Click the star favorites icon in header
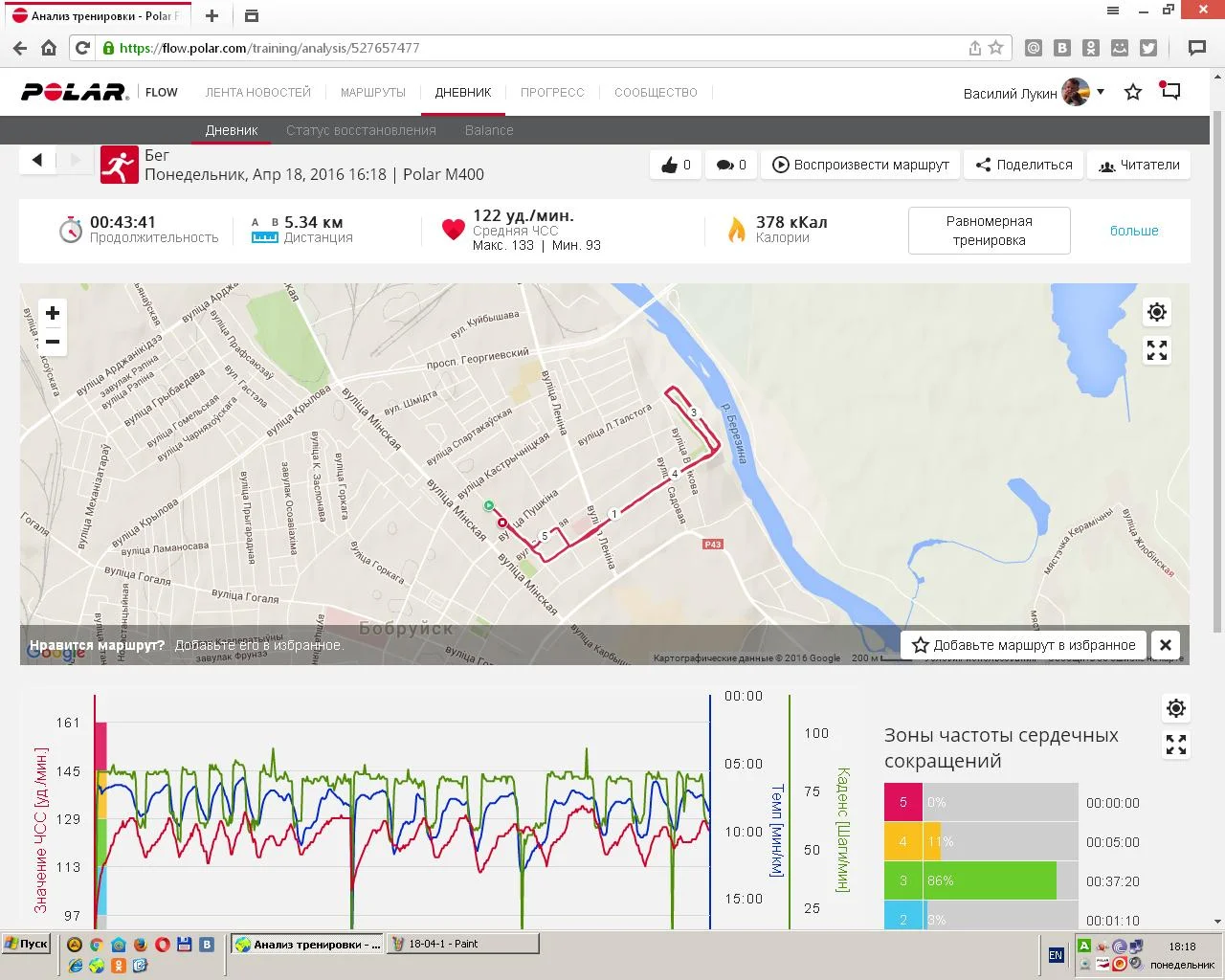The width and height of the screenshot is (1225, 980). [x=1133, y=92]
